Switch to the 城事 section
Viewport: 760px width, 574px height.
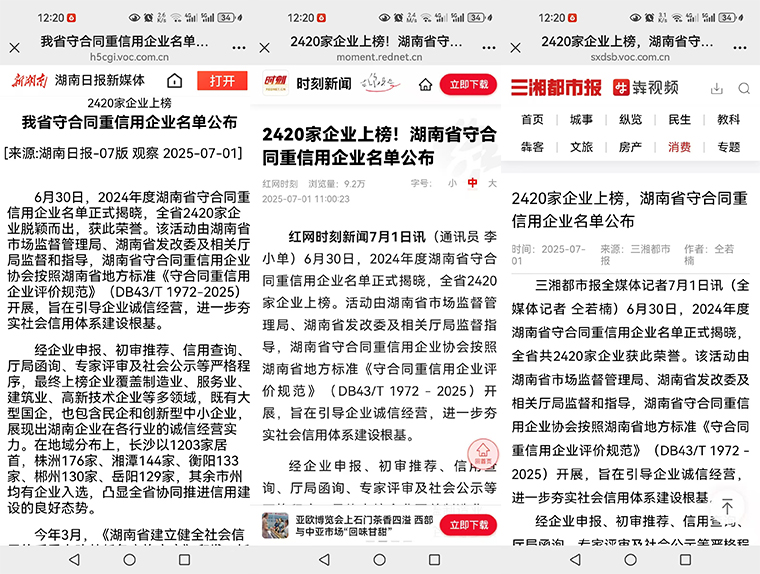click(581, 119)
